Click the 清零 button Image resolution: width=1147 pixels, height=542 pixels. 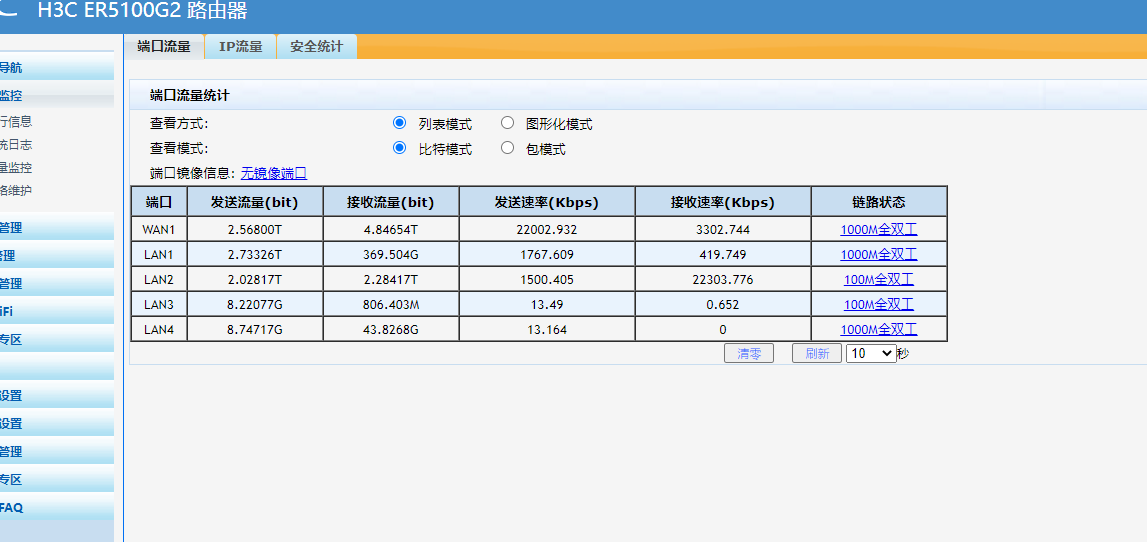749,353
